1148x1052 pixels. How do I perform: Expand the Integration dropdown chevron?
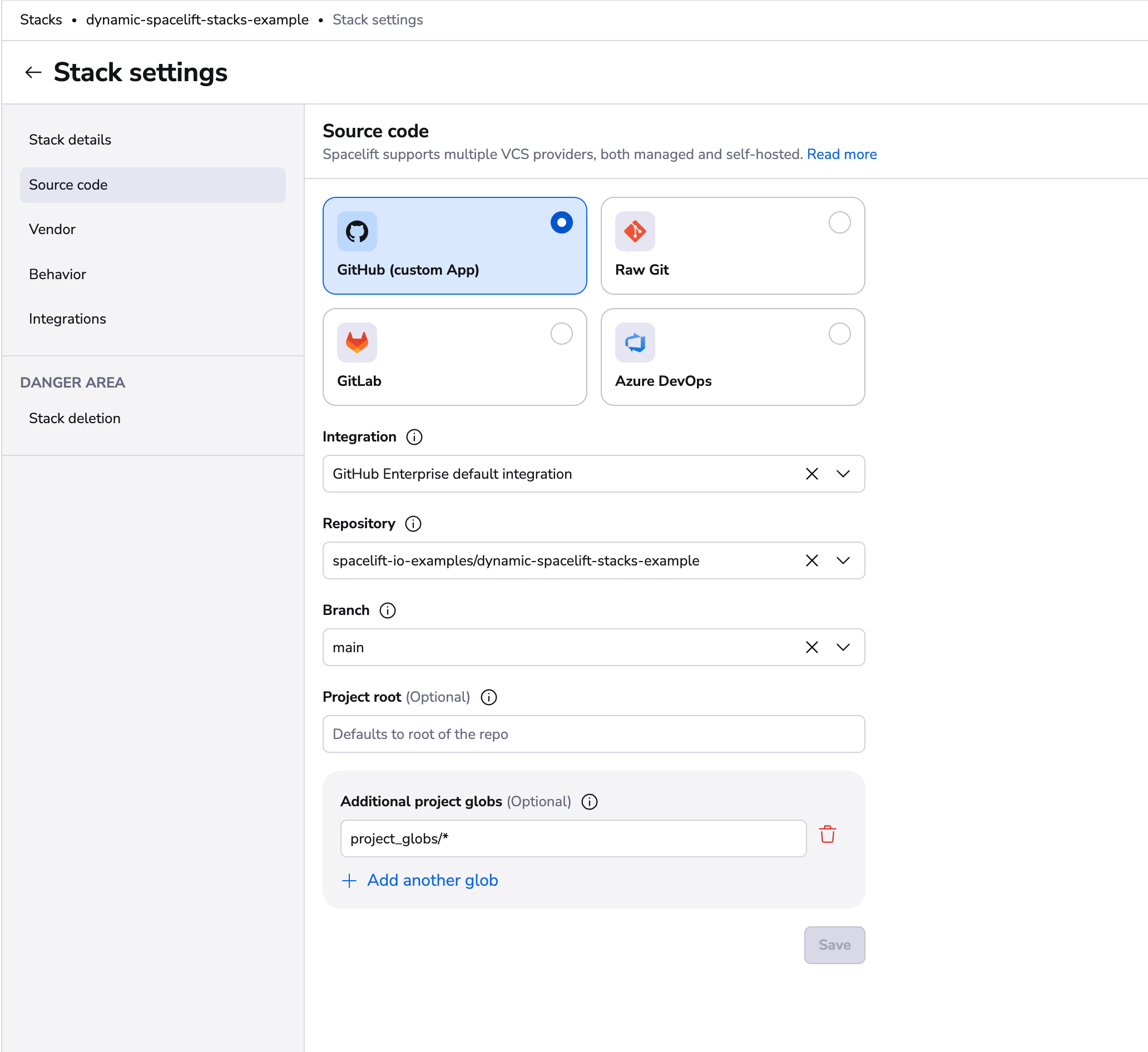(843, 474)
